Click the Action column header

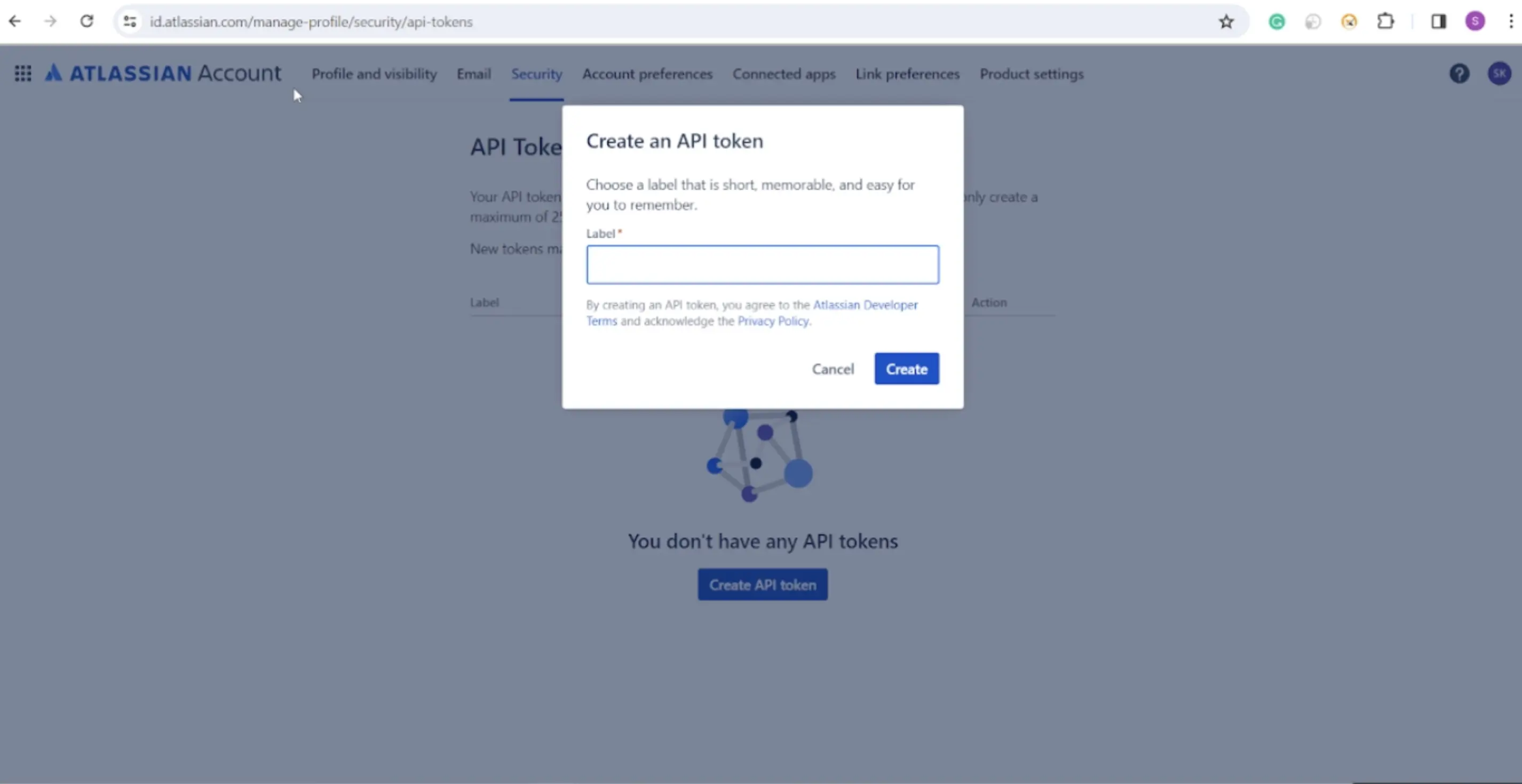(x=989, y=302)
